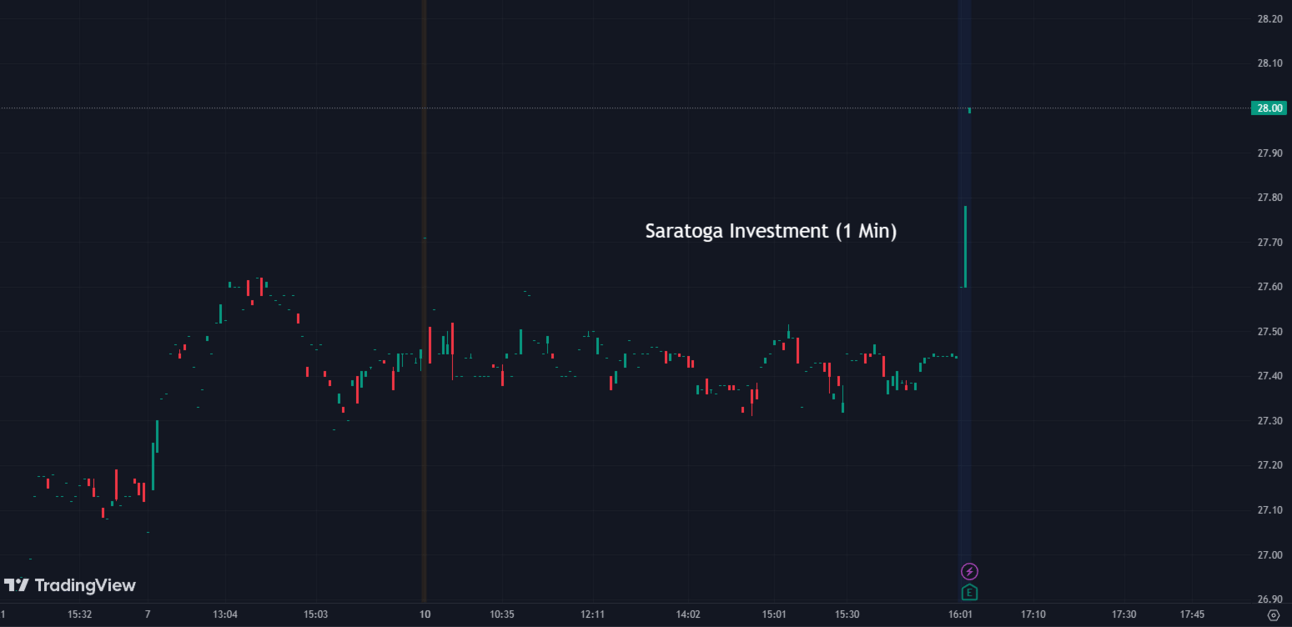
Task: Click the 27.90 price axis label
Action: pyautogui.click(x=1270, y=153)
